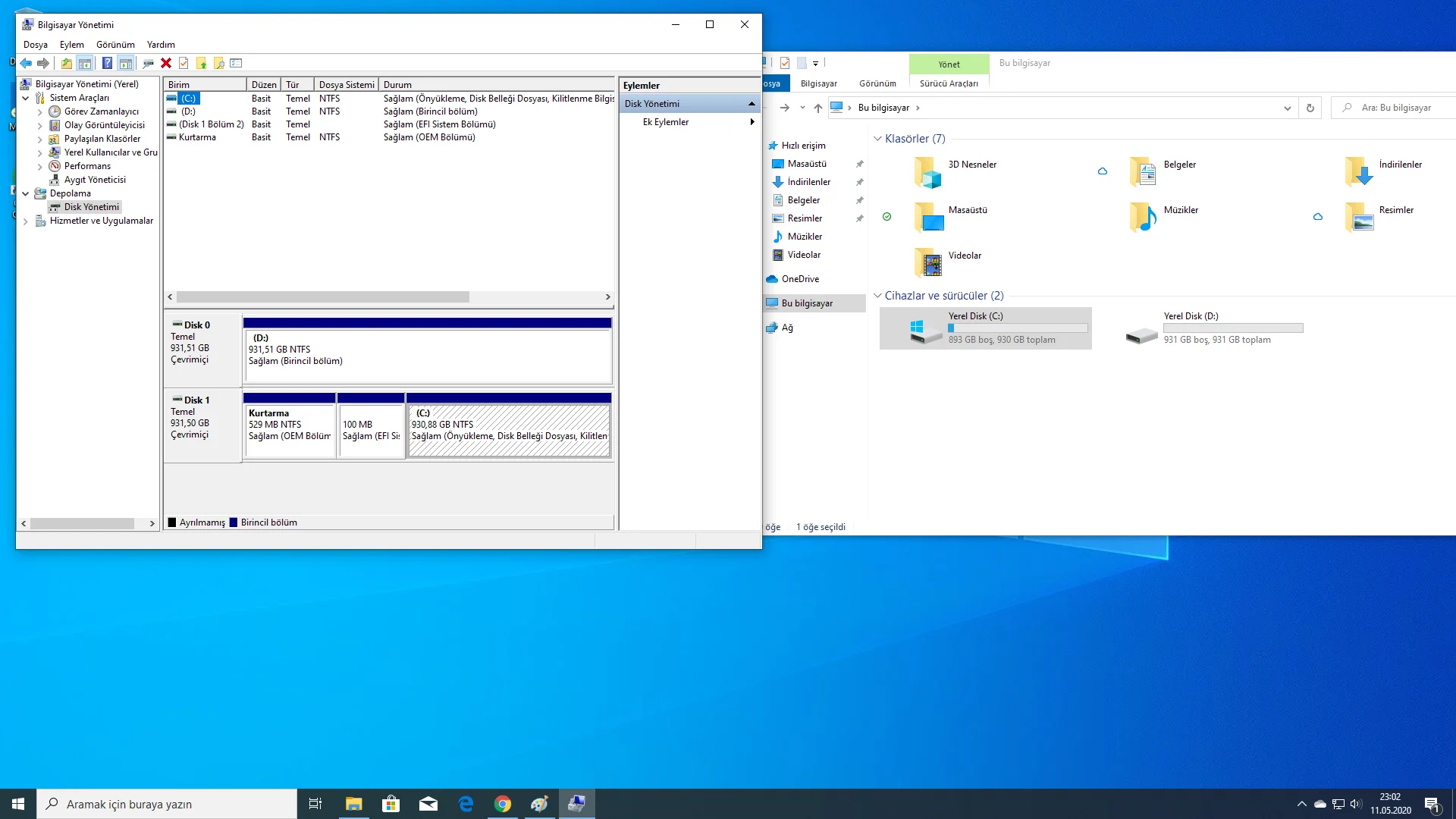Click the Up One Level folder icon

[67, 63]
